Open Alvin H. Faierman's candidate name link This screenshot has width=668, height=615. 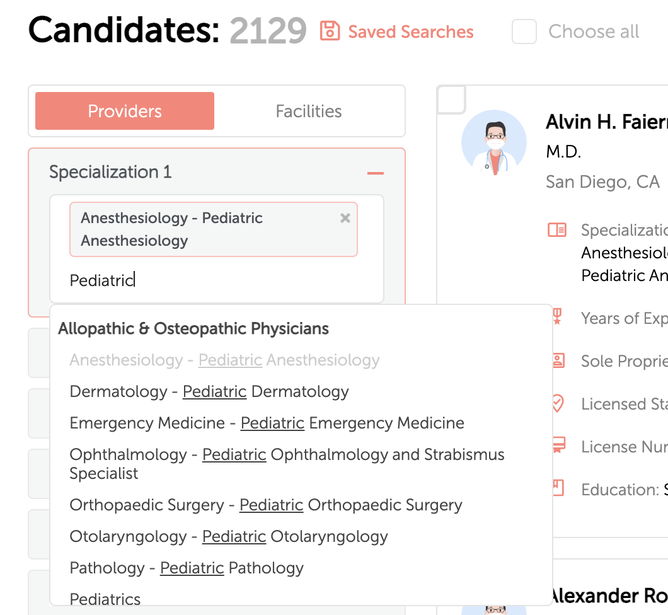click(607, 122)
